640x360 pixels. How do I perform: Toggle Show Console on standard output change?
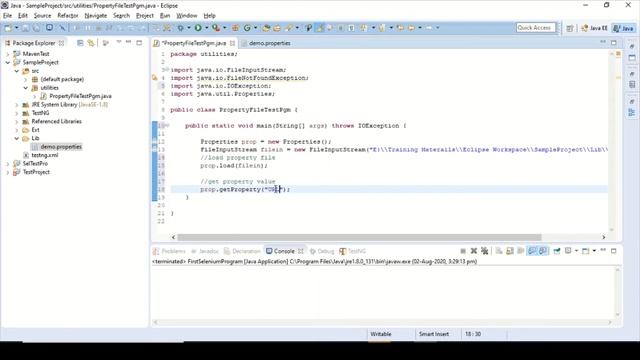[x=532, y=251]
